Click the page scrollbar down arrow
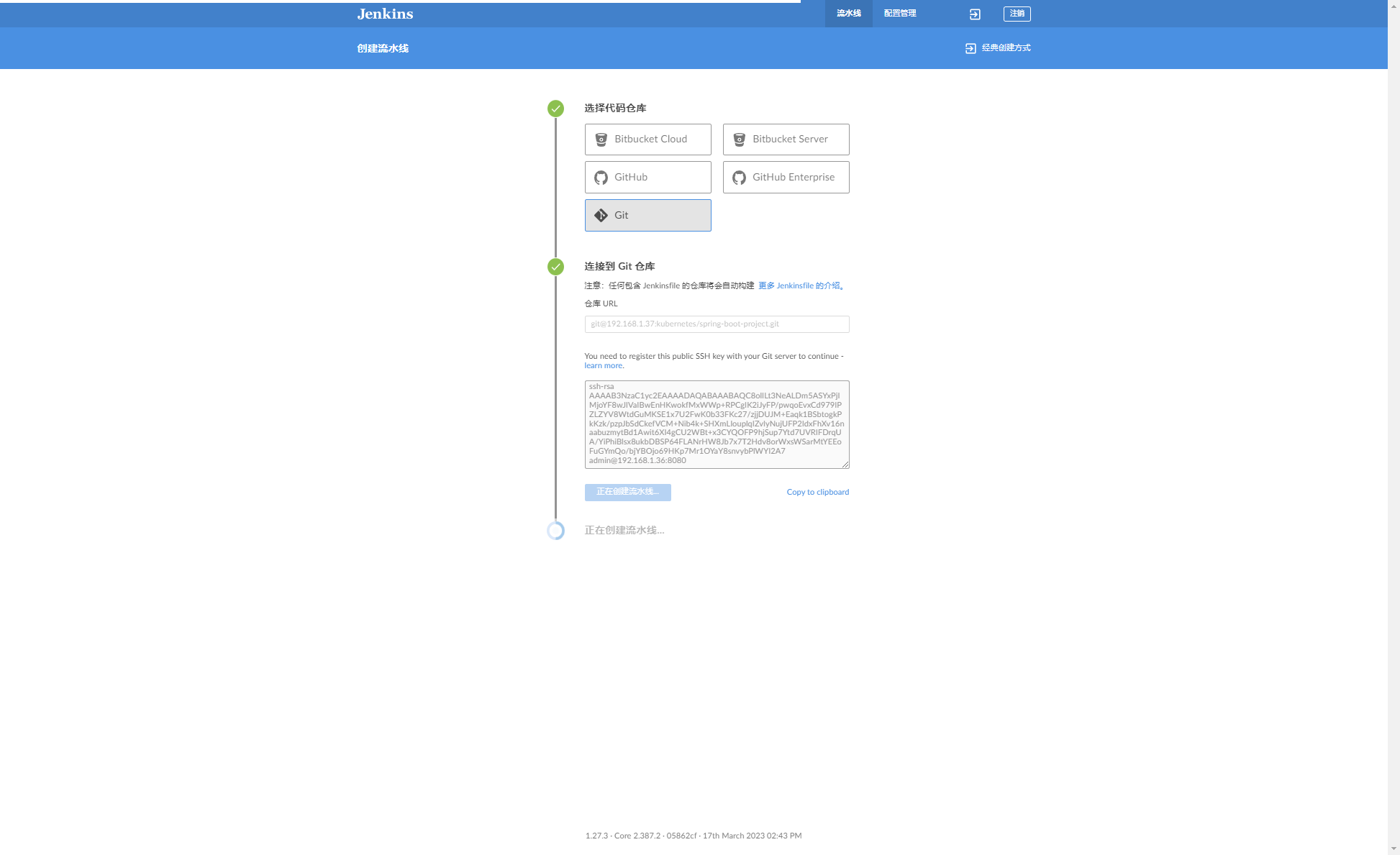 (x=1394, y=849)
